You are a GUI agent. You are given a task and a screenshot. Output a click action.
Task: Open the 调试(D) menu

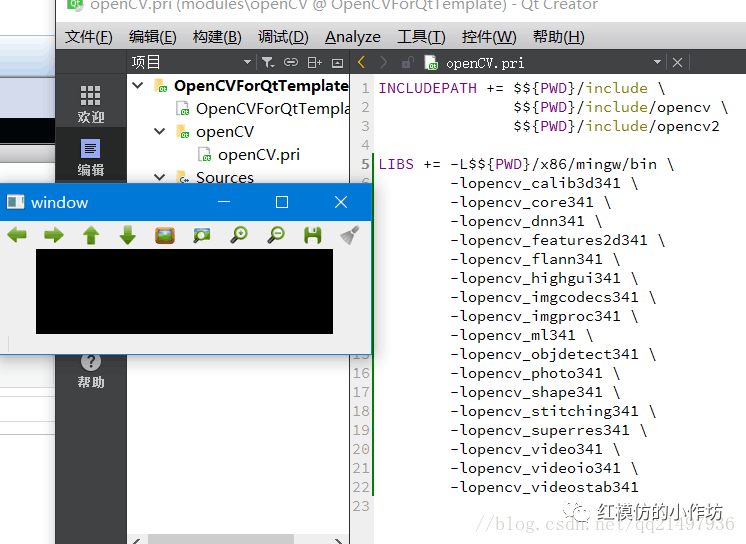coord(283,37)
